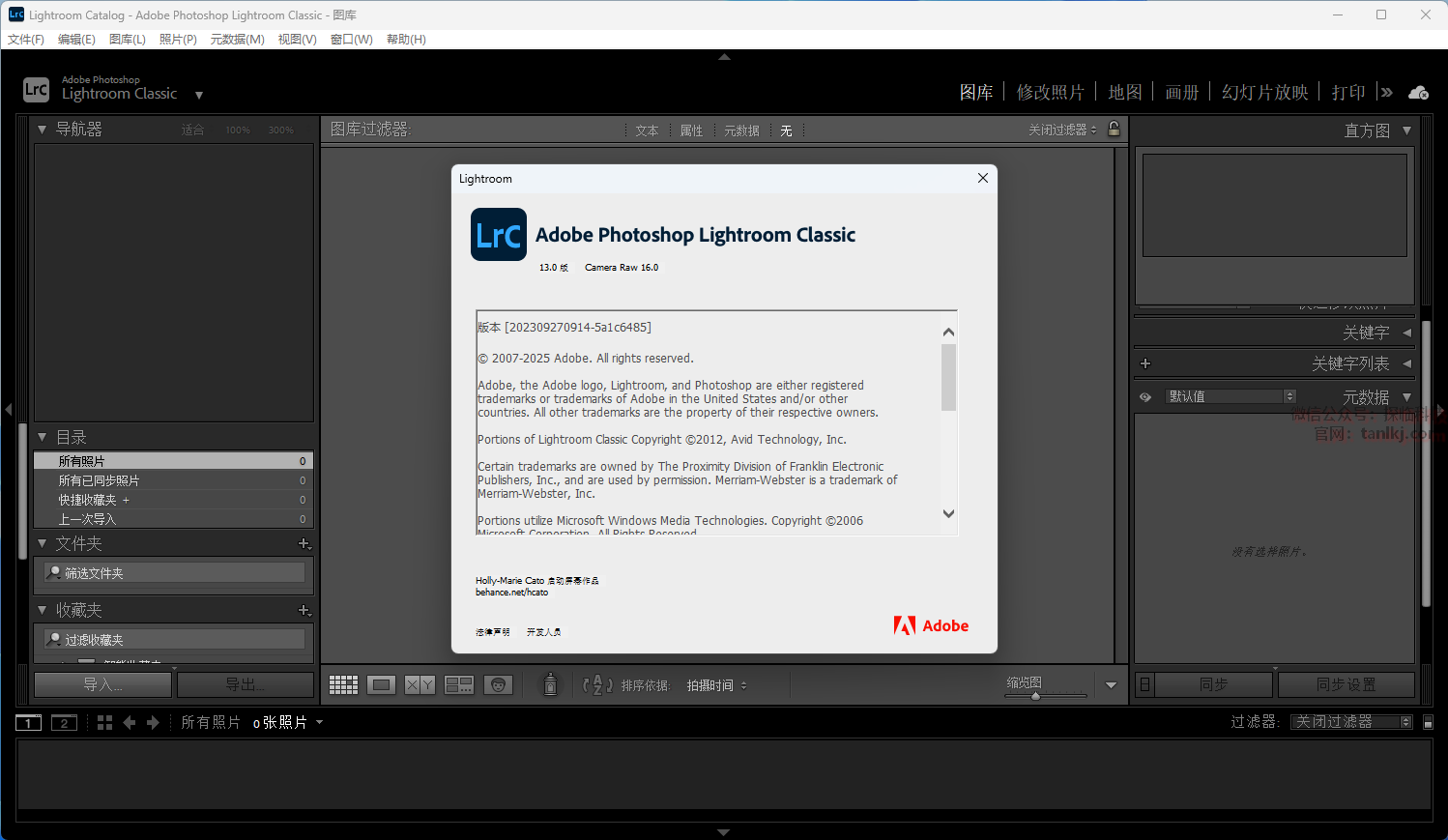The height and width of the screenshot is (840, 1448).
Task: Toggle the auto sync switch beside 同步
Action: pos(1145,684)
